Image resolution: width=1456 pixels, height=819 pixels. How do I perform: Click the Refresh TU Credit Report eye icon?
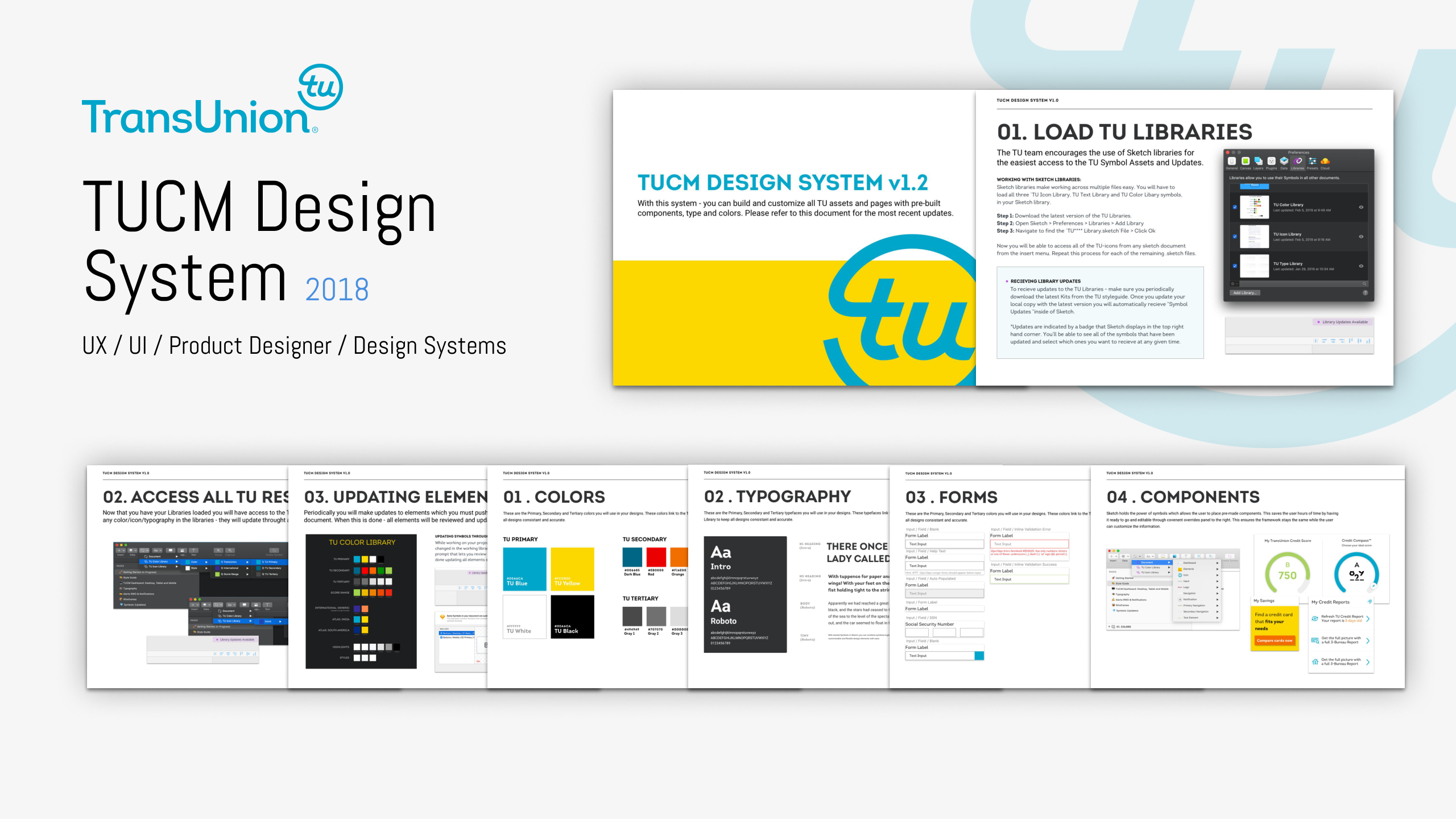pos(1315,619)
